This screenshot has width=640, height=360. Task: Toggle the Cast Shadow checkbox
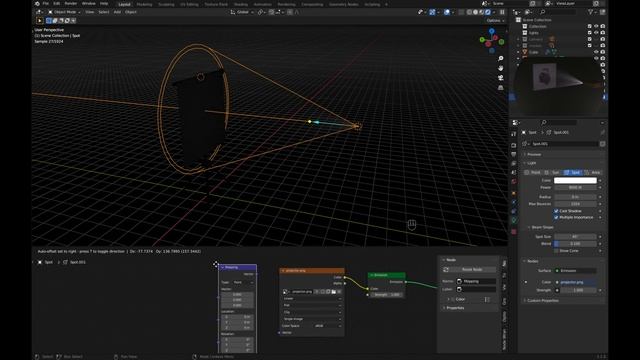coord(556,211)
